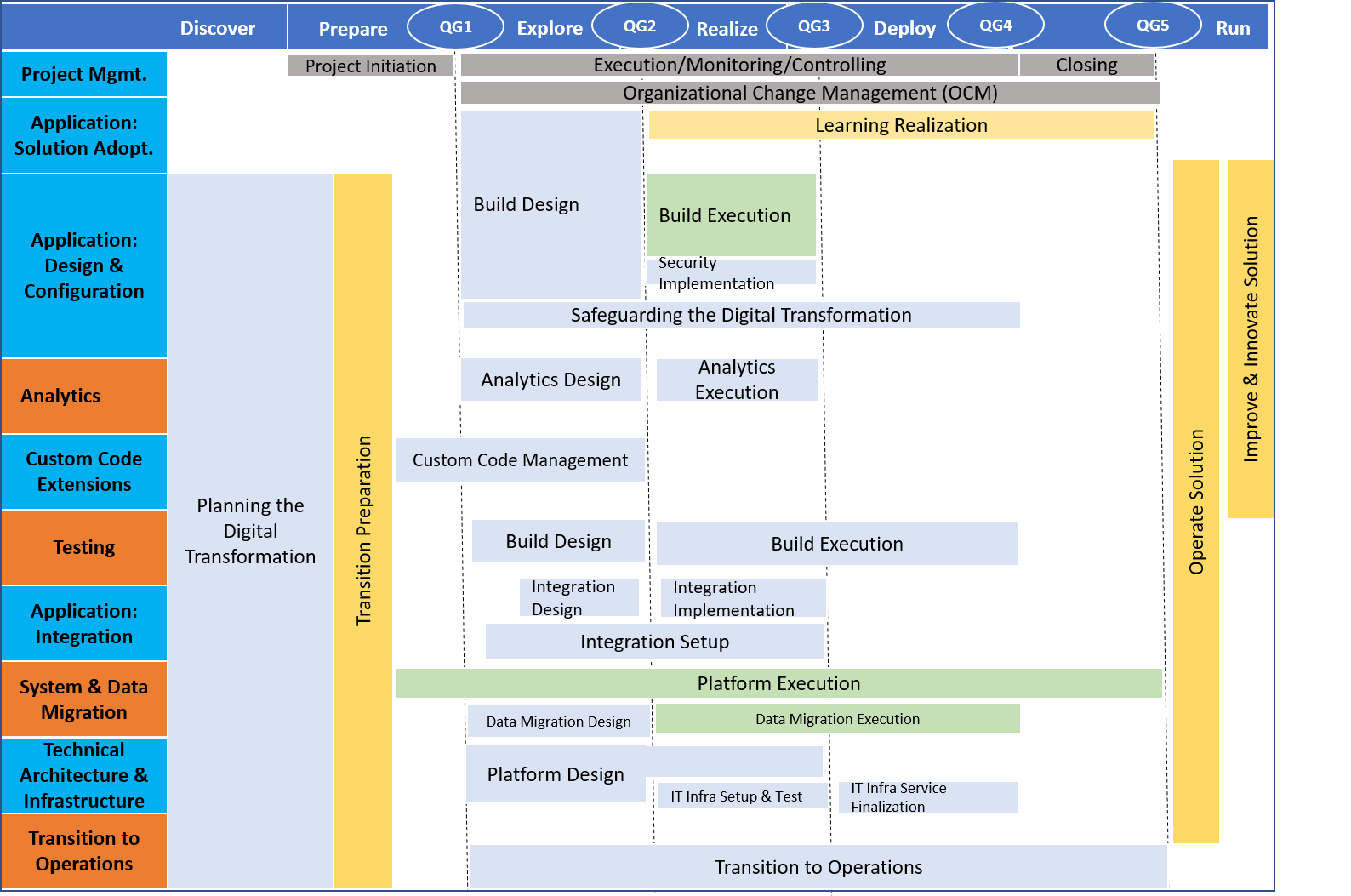Click the Project Mgmt. workstream label
1351x896 pixels.
pos(84,74)
